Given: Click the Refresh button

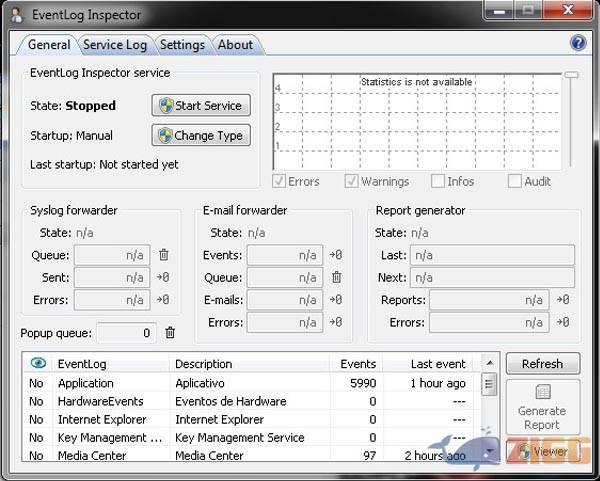Looking at the screenshot, I should tap(543, 364).
